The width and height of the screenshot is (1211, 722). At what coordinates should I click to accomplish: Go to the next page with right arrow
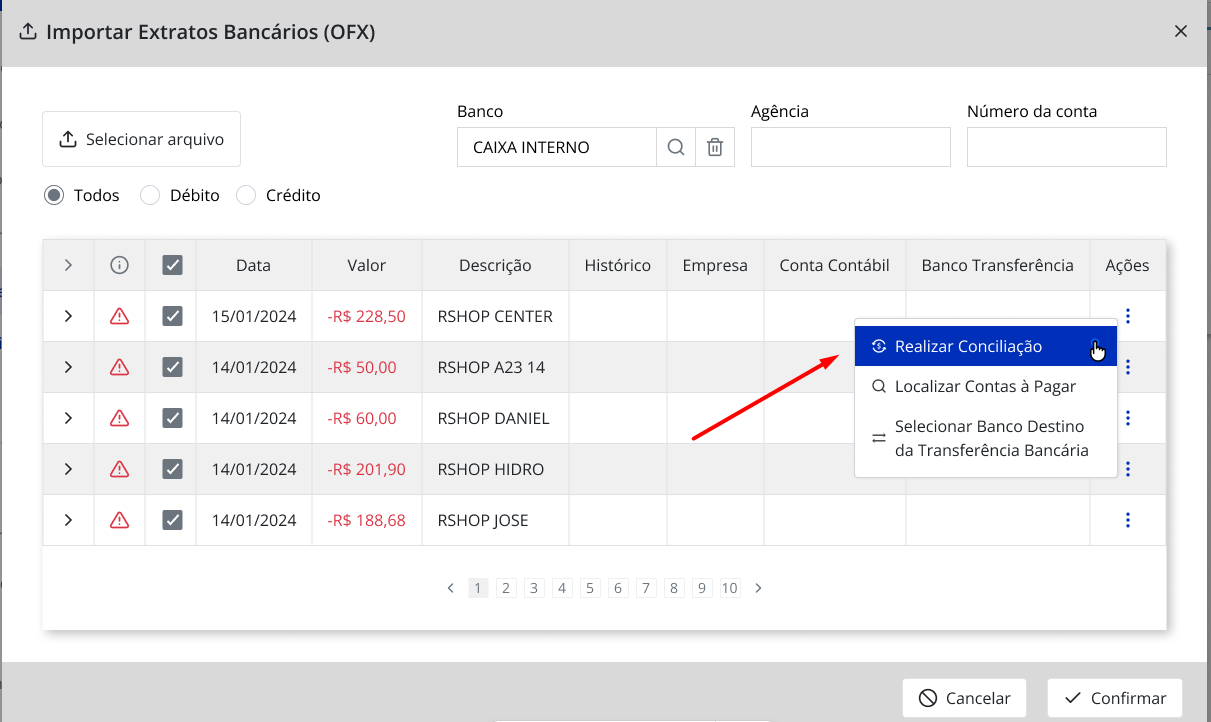(758, 588)
